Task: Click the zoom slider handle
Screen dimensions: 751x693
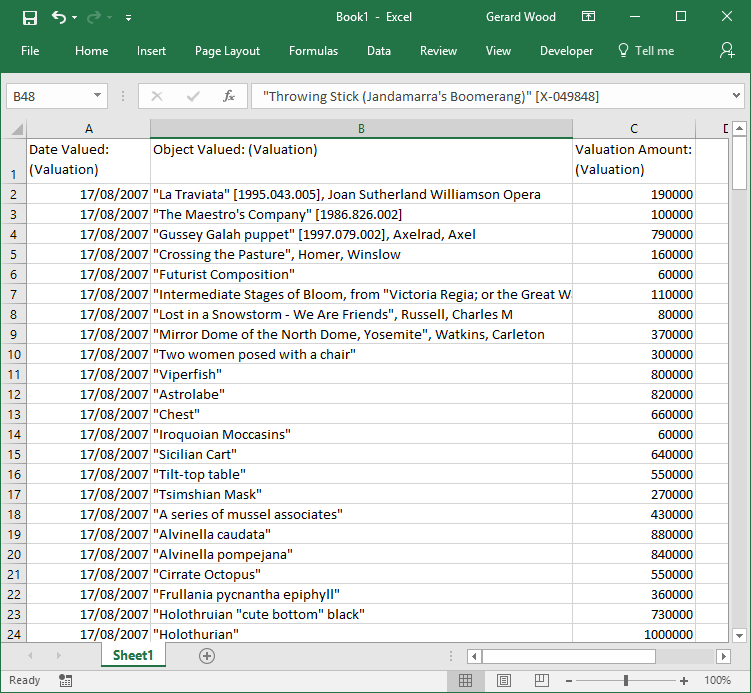Action: click(626, 680)
